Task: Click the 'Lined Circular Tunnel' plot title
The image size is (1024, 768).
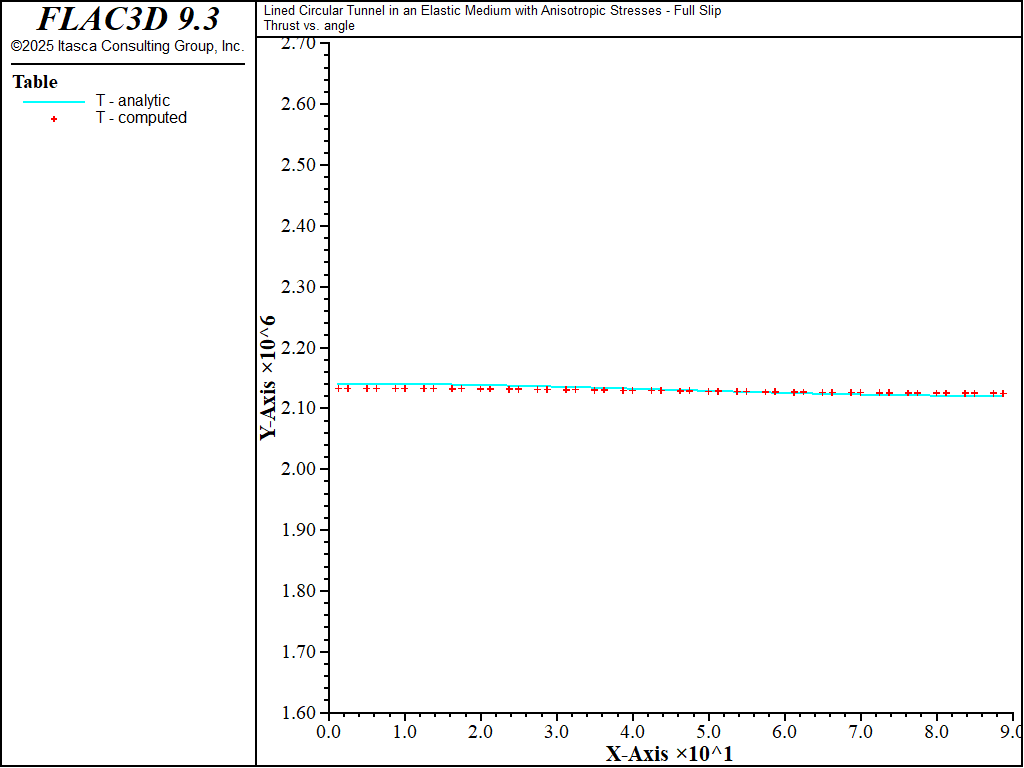Action: coord(492,11)
